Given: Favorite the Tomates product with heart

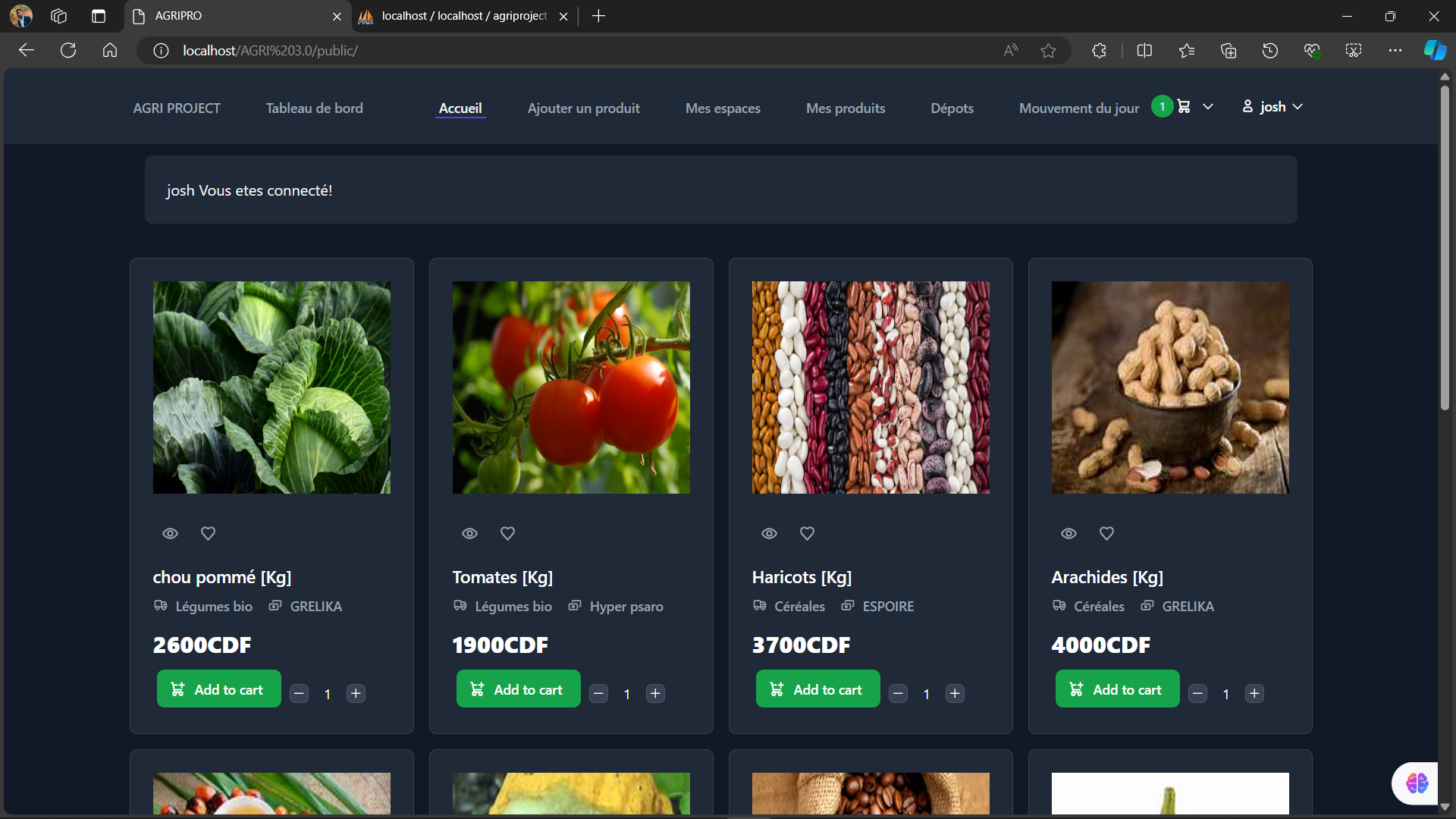Looking at the screenshot, I should 507,534.
